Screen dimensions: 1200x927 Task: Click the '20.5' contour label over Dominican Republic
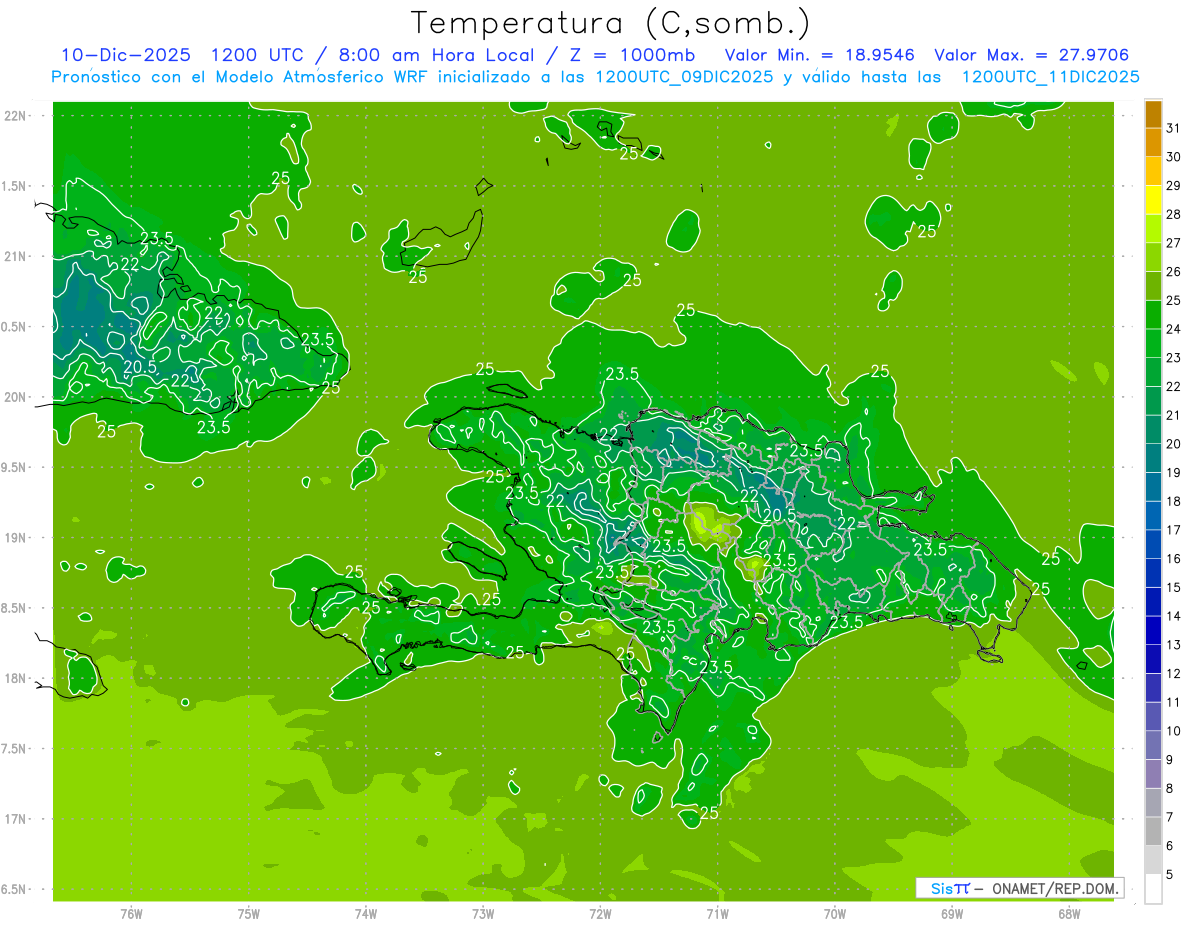779,515
